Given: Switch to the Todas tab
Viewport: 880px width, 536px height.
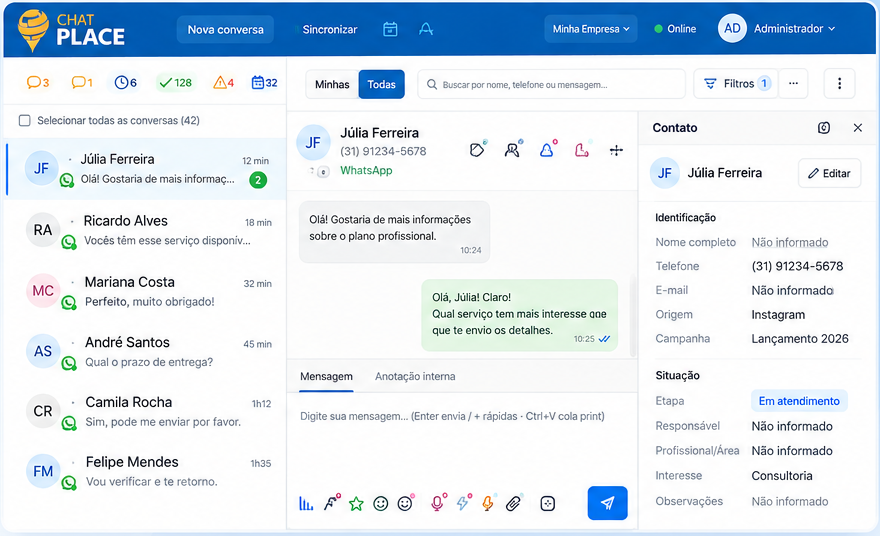Looking at the screenshot, I should point(382,84).
